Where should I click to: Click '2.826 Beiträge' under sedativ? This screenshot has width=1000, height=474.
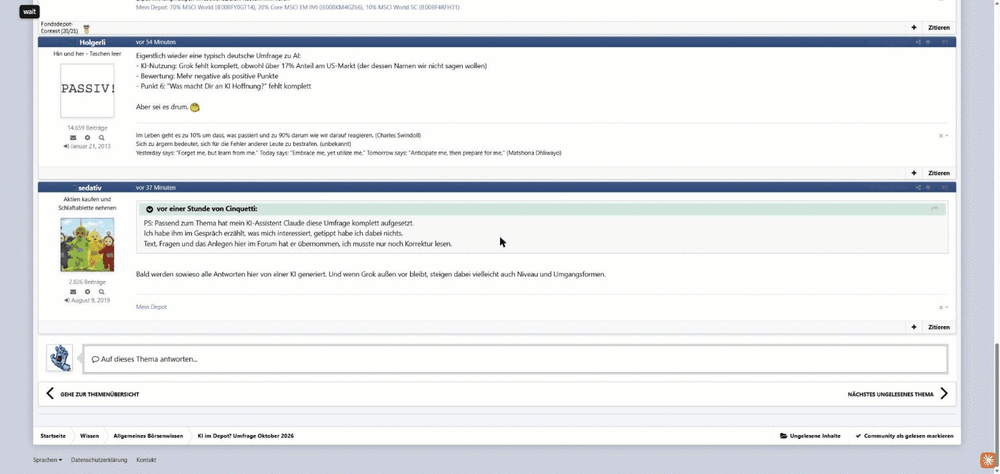click(x=87, y=281)
